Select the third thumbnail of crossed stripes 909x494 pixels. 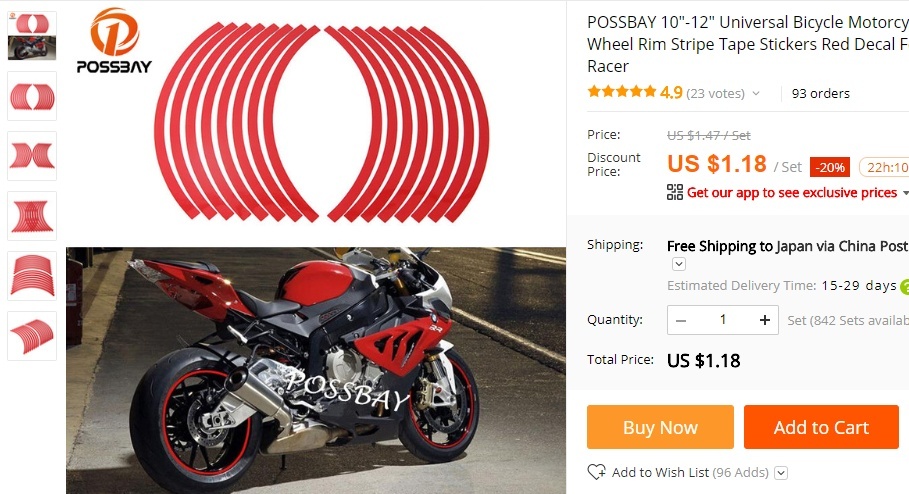click(32, 156)
